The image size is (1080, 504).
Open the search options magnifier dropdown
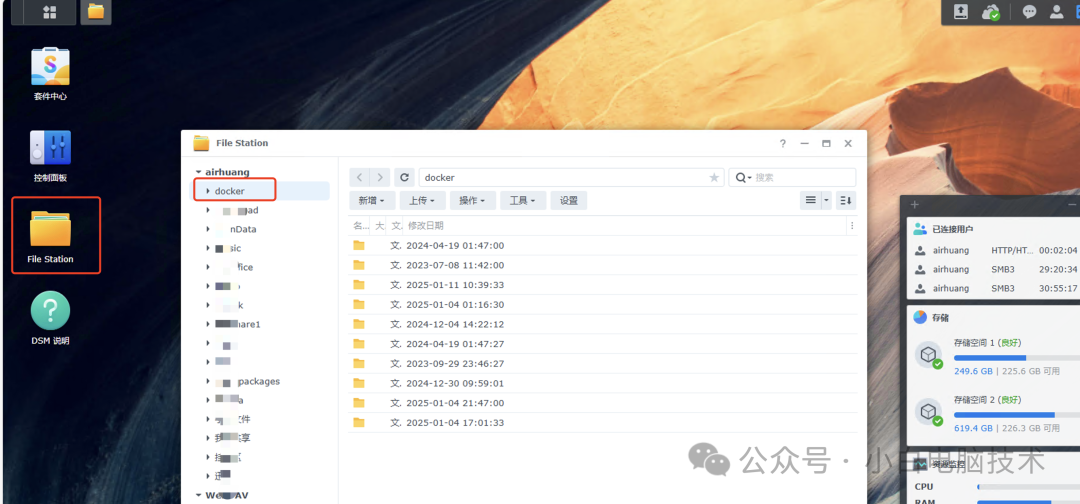coord(742,178)
